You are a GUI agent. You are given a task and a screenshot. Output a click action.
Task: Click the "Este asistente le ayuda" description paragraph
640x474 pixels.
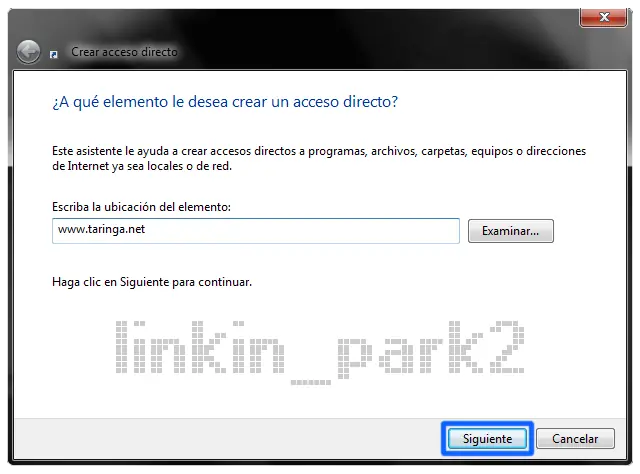click(x=319, y=158)
